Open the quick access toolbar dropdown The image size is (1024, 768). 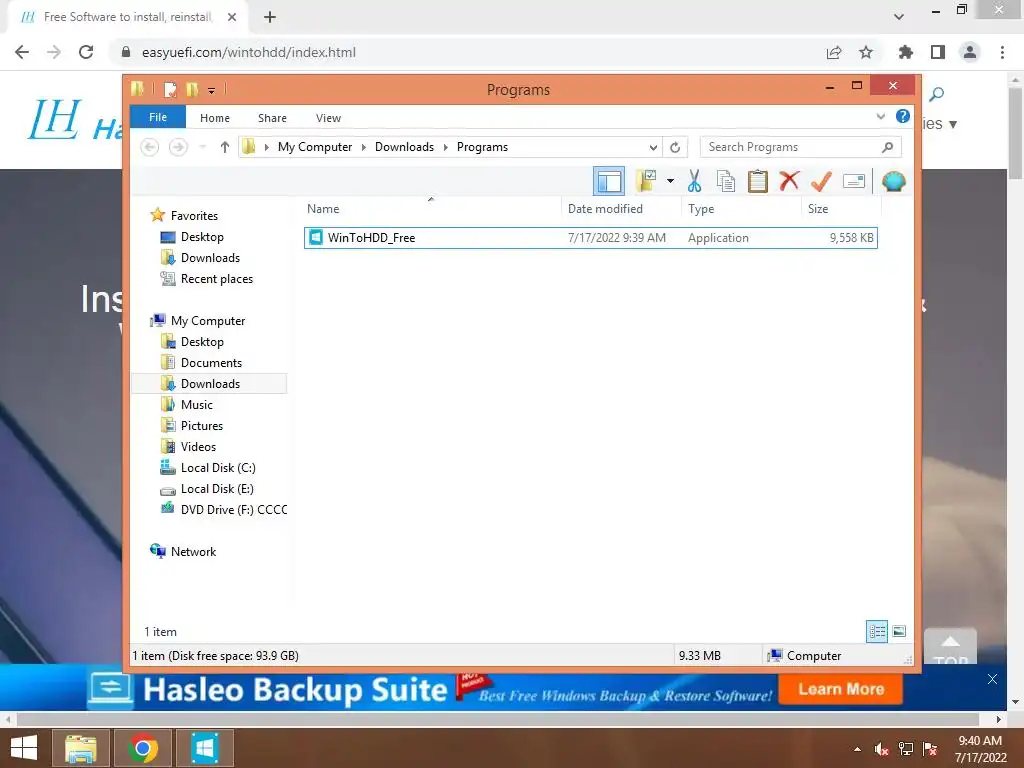(212, 90)
